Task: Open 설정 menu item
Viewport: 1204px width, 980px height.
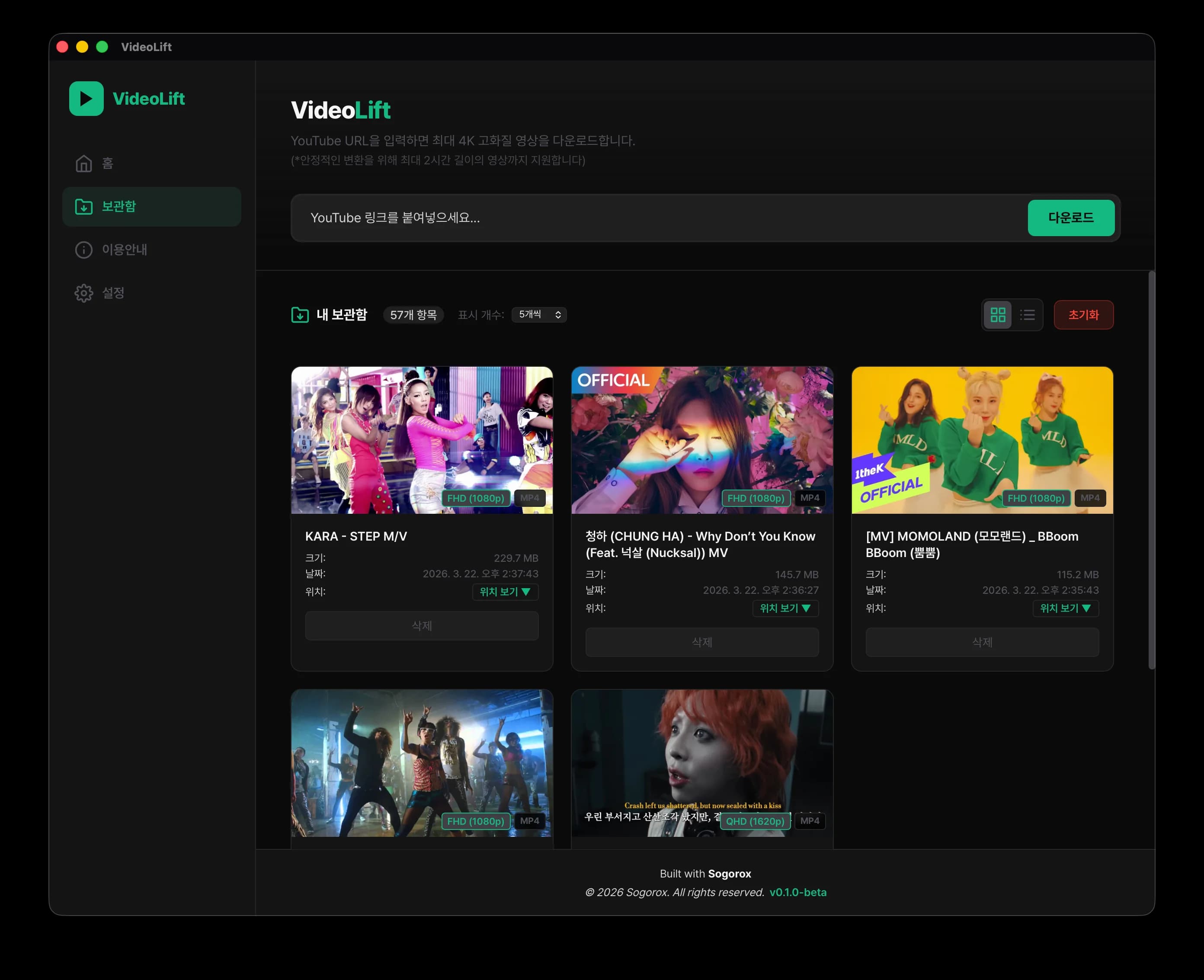Action: point(151,293)
